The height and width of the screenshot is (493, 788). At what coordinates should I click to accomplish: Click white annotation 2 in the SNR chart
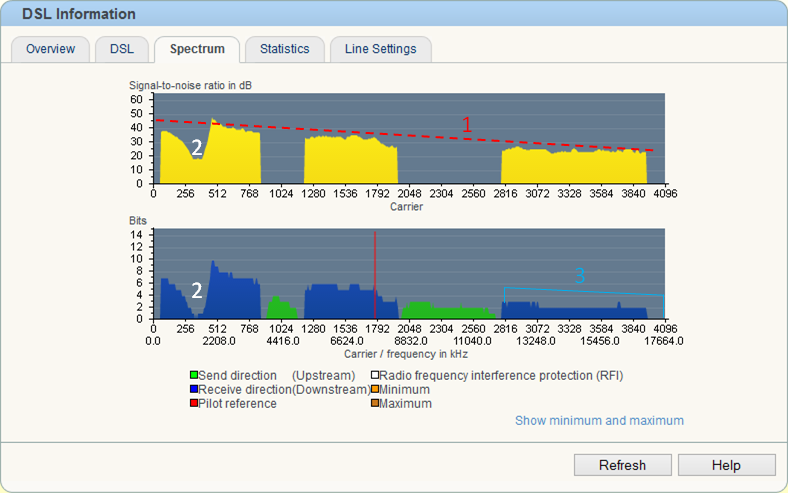[197, 148]
